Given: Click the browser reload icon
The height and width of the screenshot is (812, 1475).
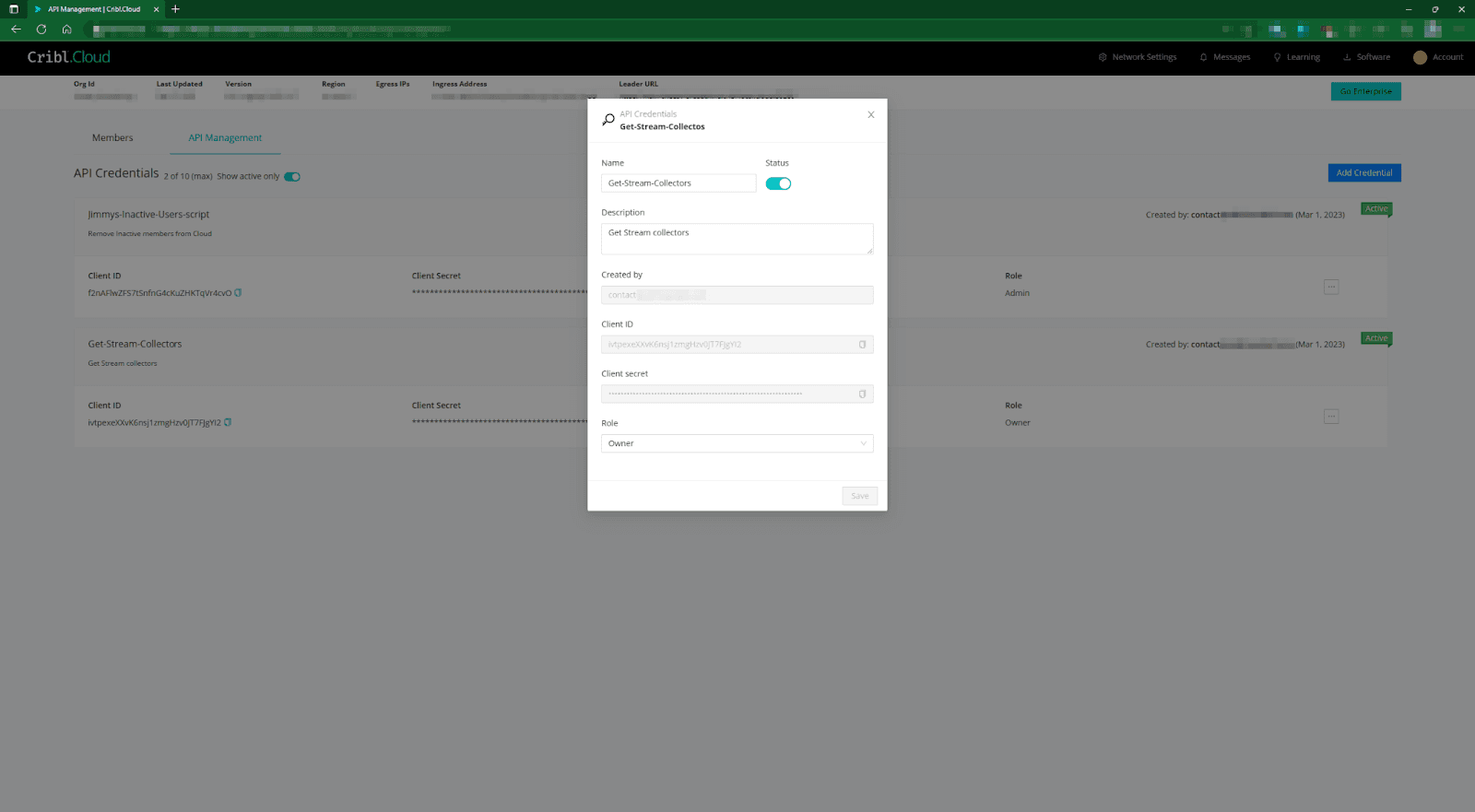Looking at the screenshot, I should [x=41, y=29].
